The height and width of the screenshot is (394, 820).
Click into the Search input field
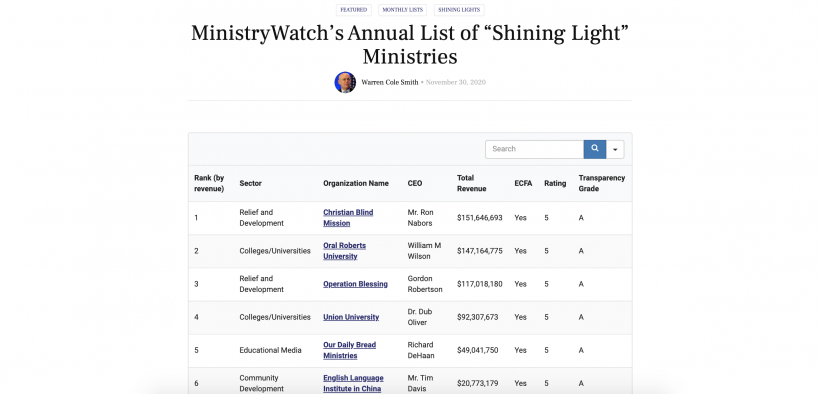534,149
